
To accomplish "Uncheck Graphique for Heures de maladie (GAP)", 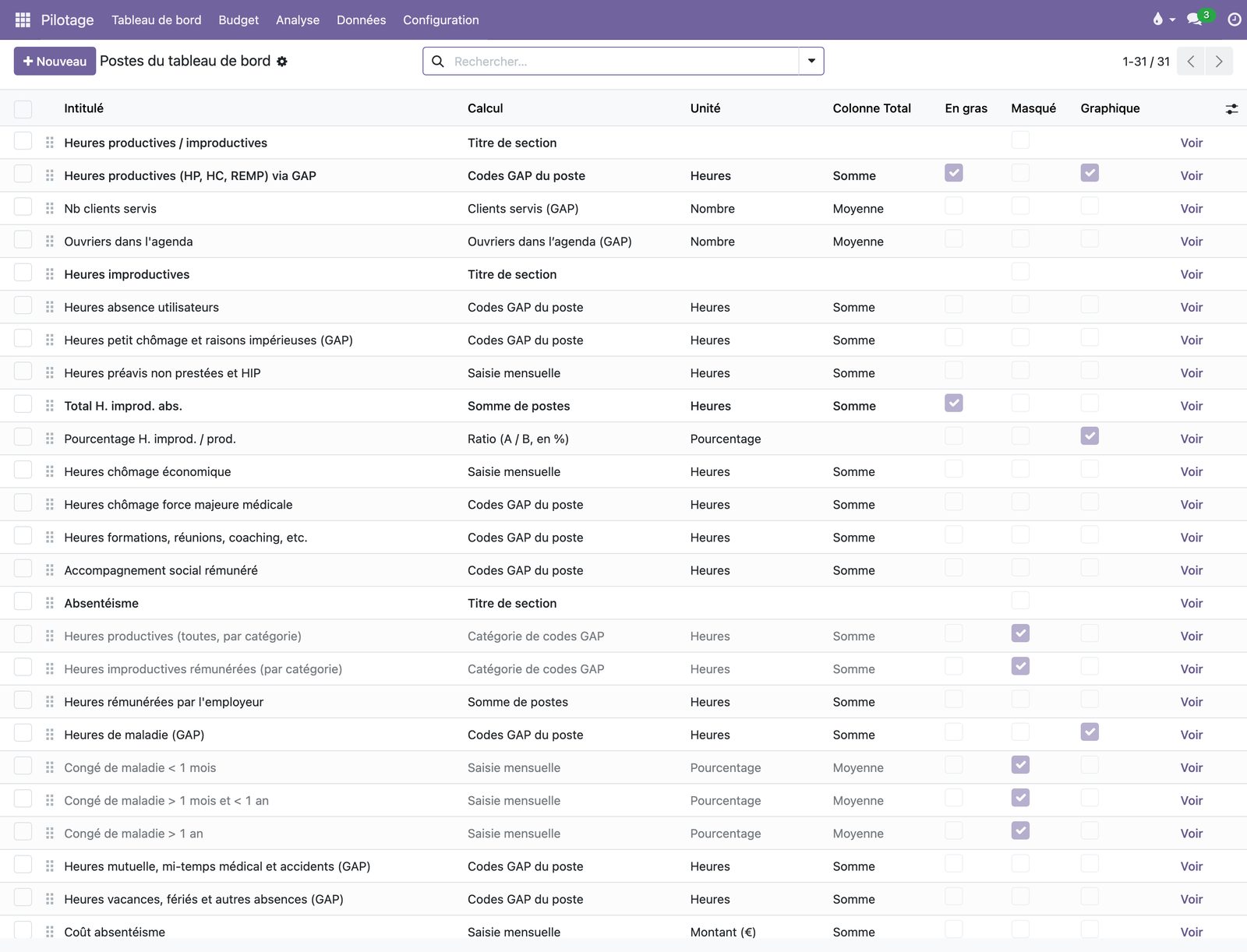I will click(1090, 732).
